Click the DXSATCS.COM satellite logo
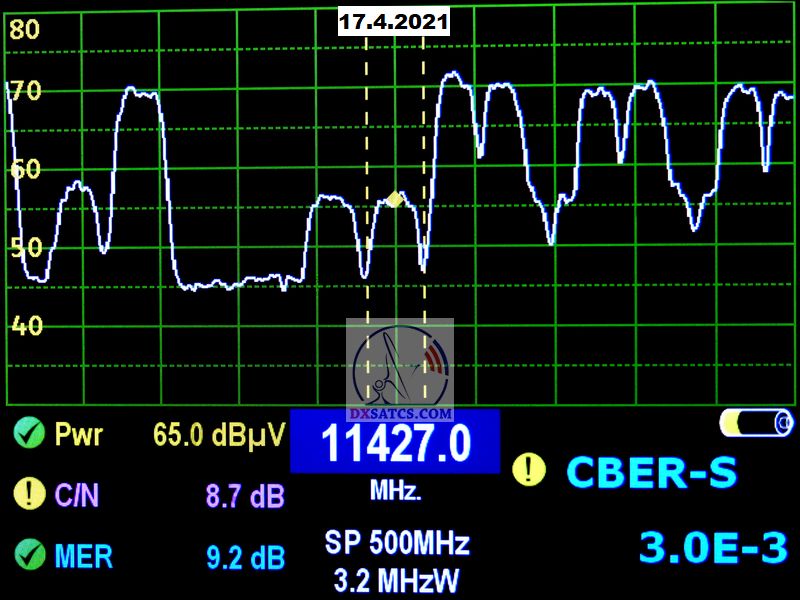Screen dimensions: 800x600 400,370
